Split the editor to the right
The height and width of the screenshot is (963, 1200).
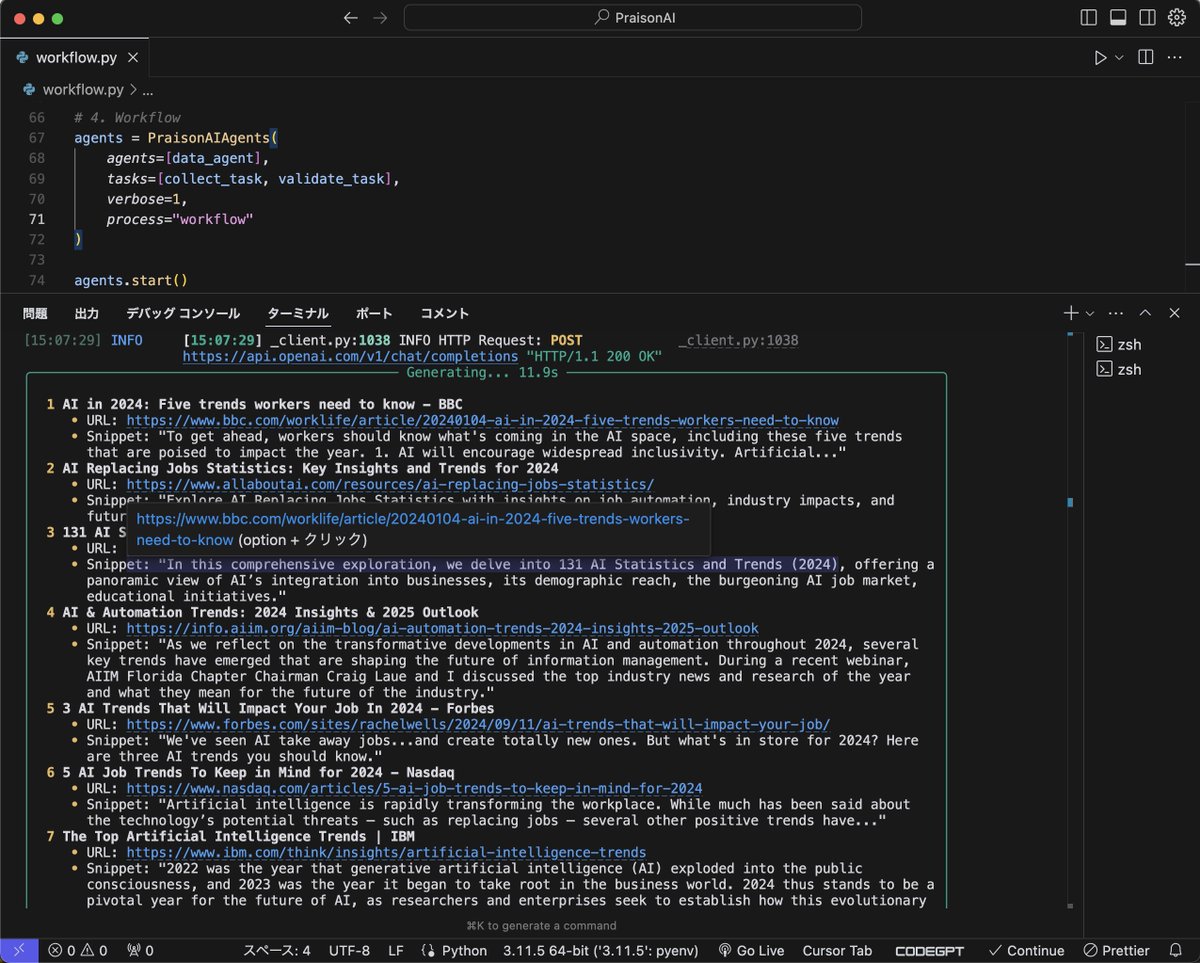pos(1146,58)
